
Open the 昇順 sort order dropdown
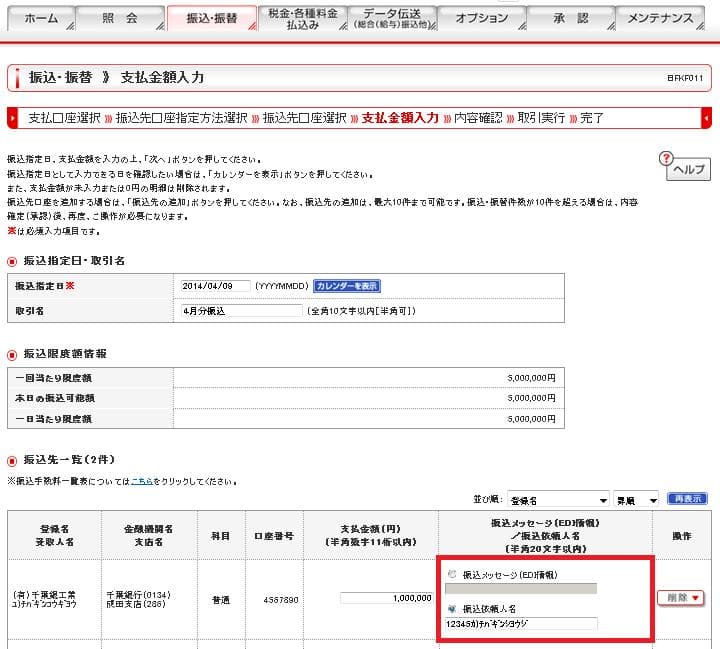636,499
